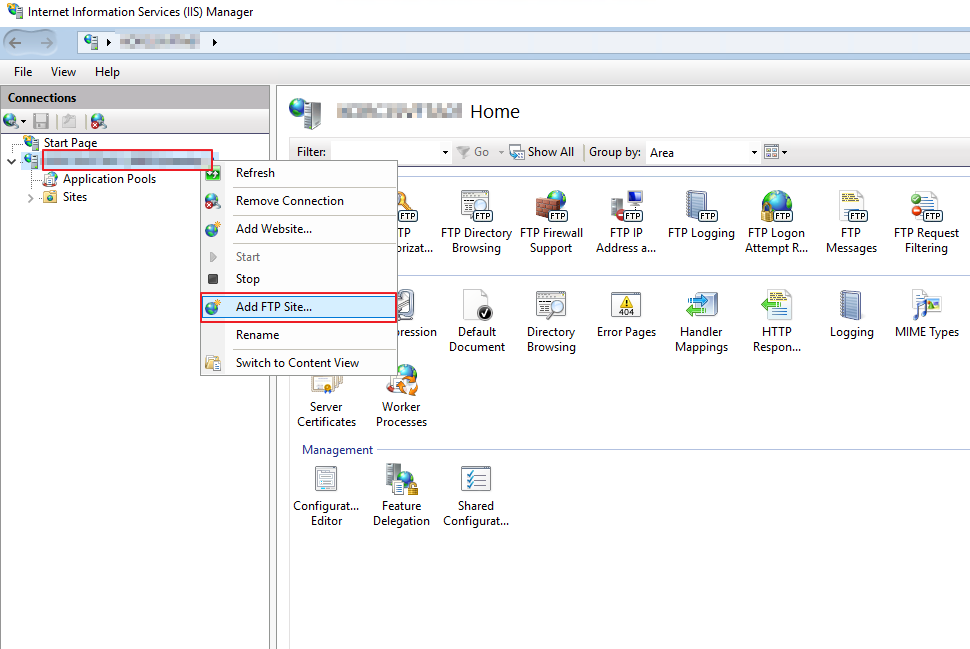970x649 pixels.
Task: Open Worker Processes feature
Action: 401,396
